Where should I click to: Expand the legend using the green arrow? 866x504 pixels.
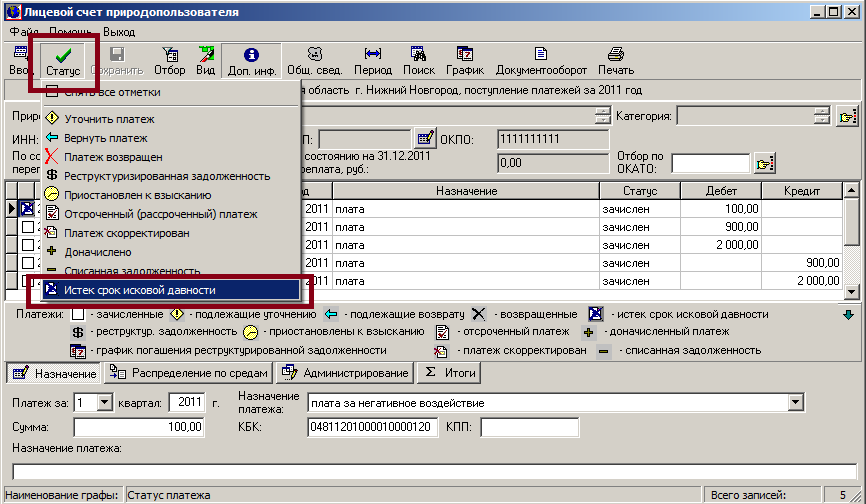849,315
